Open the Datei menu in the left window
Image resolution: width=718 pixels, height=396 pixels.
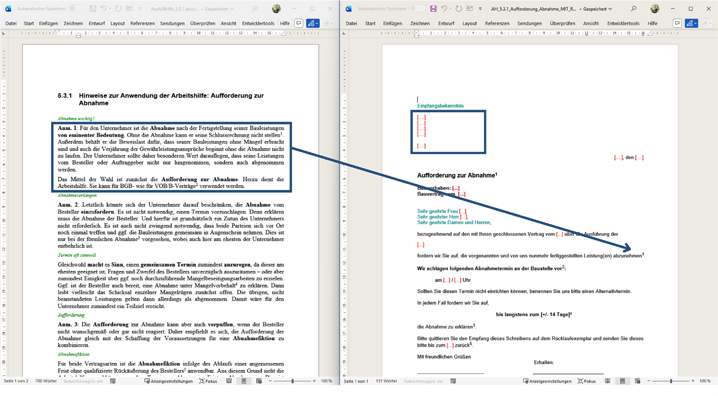[11, 23]
